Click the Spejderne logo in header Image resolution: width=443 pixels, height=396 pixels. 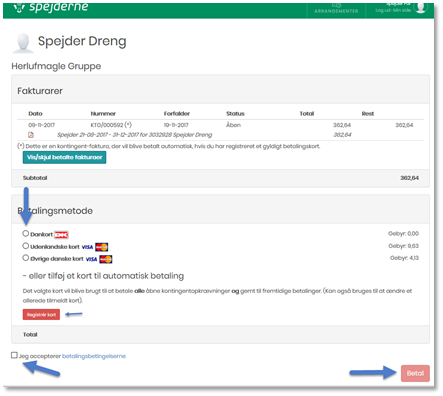(51, 7)
